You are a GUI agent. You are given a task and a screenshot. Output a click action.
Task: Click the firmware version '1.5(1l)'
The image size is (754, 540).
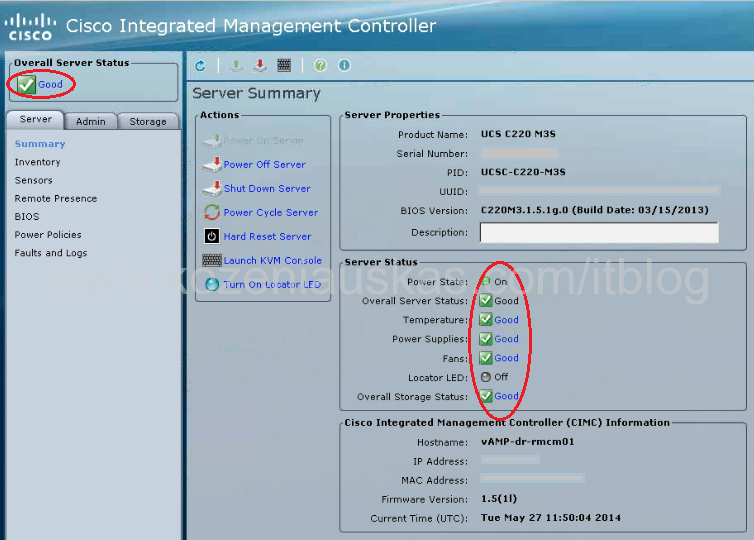click(499, 499)
